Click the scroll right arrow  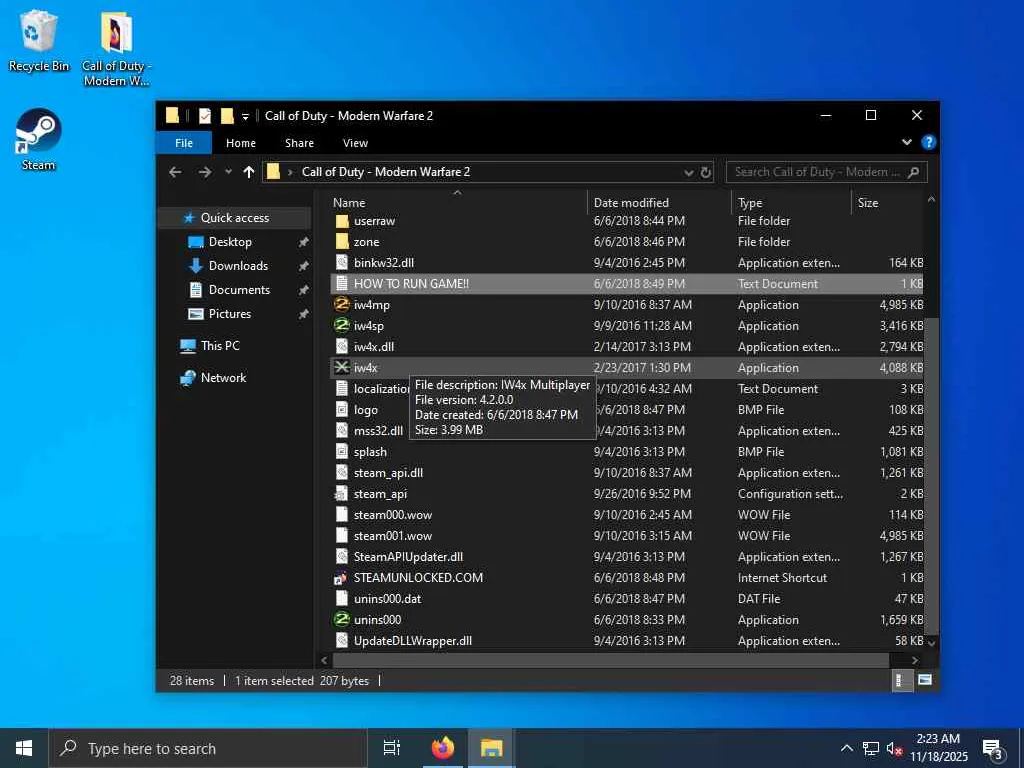[915, 660]
